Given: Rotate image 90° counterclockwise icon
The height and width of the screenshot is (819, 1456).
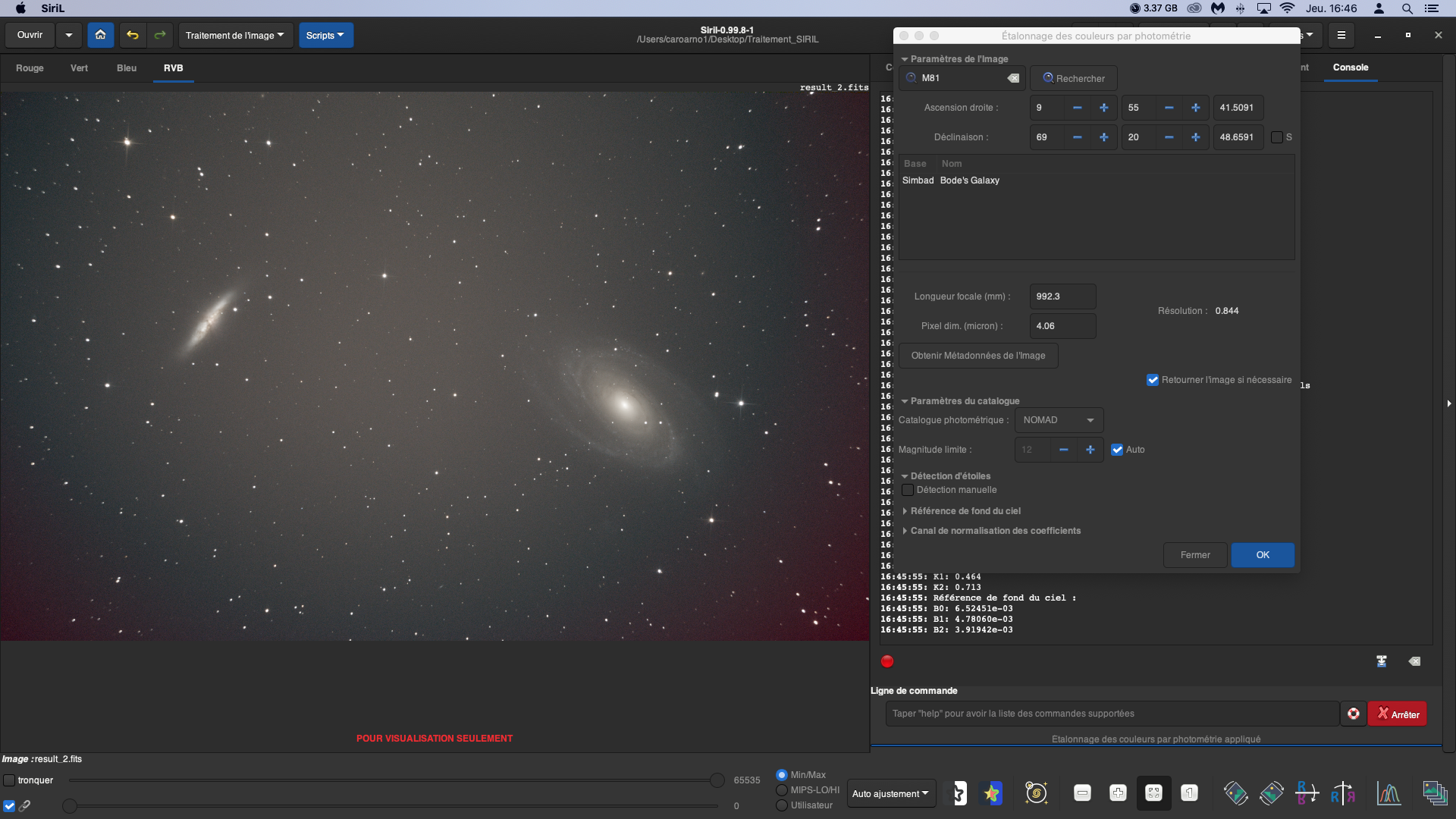Looking at the screenshot, I should (x=1235, y=794).
